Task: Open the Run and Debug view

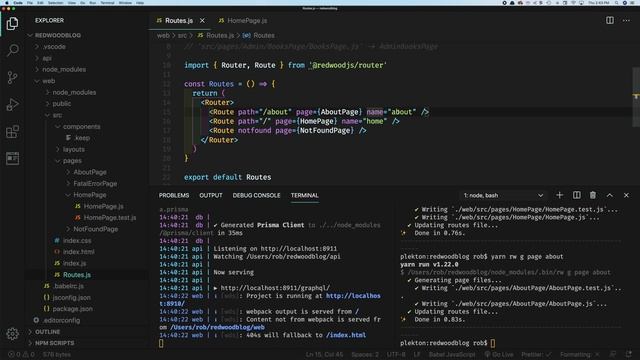Action: click(x=12, y=104)
